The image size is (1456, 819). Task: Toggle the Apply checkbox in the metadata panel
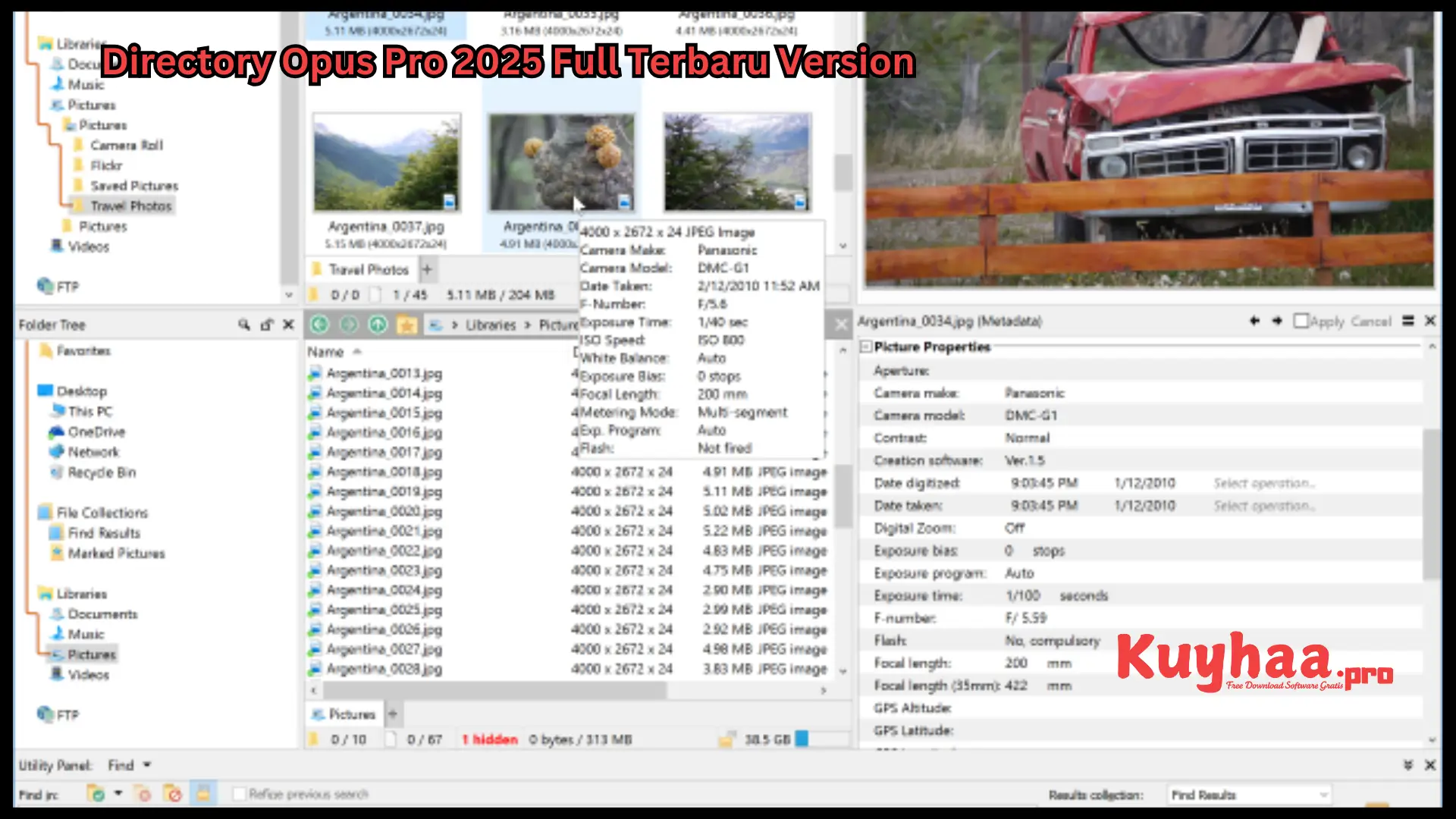[x=1300, y=321]
